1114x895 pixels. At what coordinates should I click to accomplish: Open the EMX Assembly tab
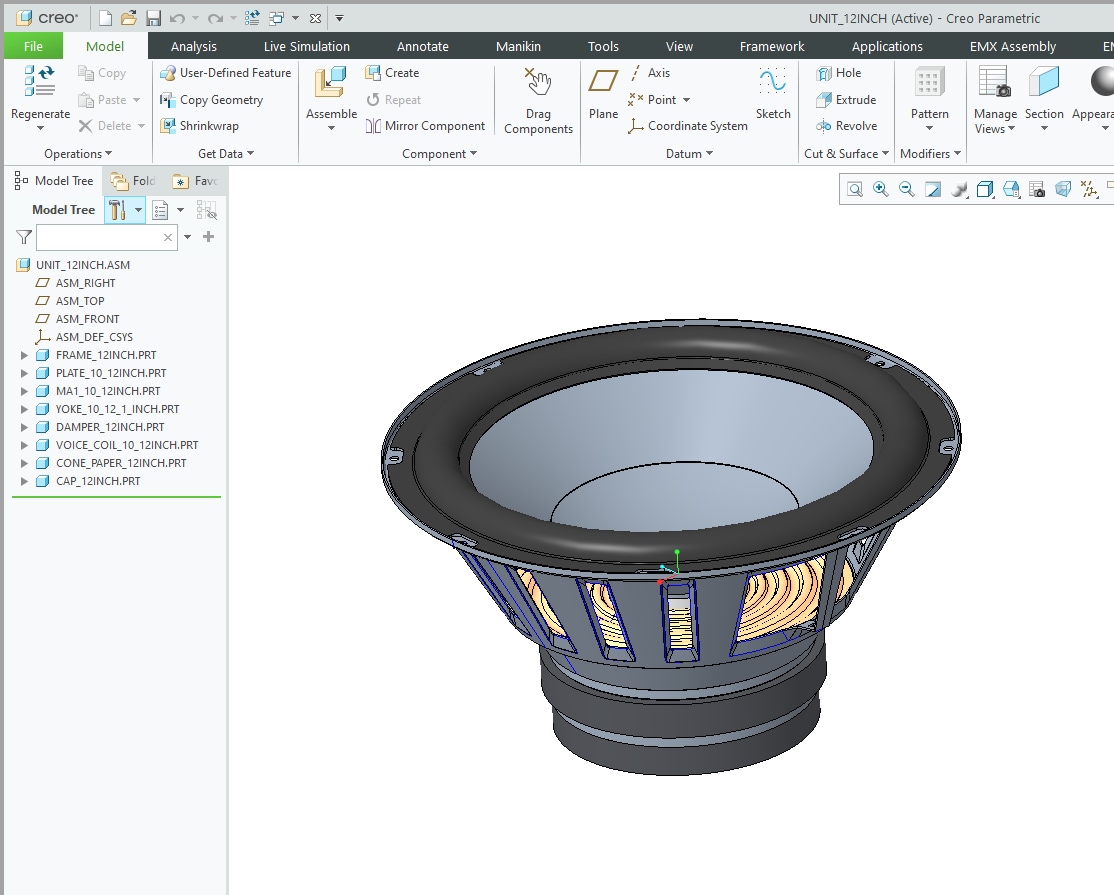pos(1012,46)
